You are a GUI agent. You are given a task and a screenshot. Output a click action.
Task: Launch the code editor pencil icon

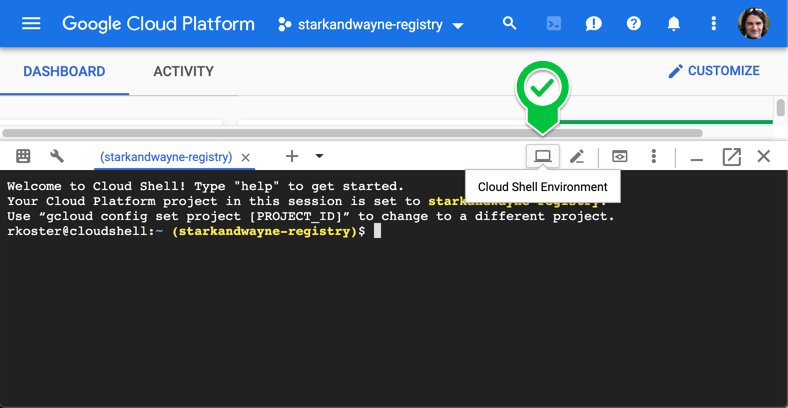[x=577, y=157]
